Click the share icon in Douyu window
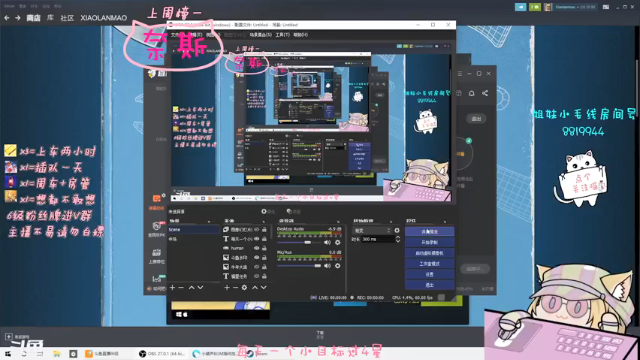Viewport: 640px width, 360px height. 485,93
